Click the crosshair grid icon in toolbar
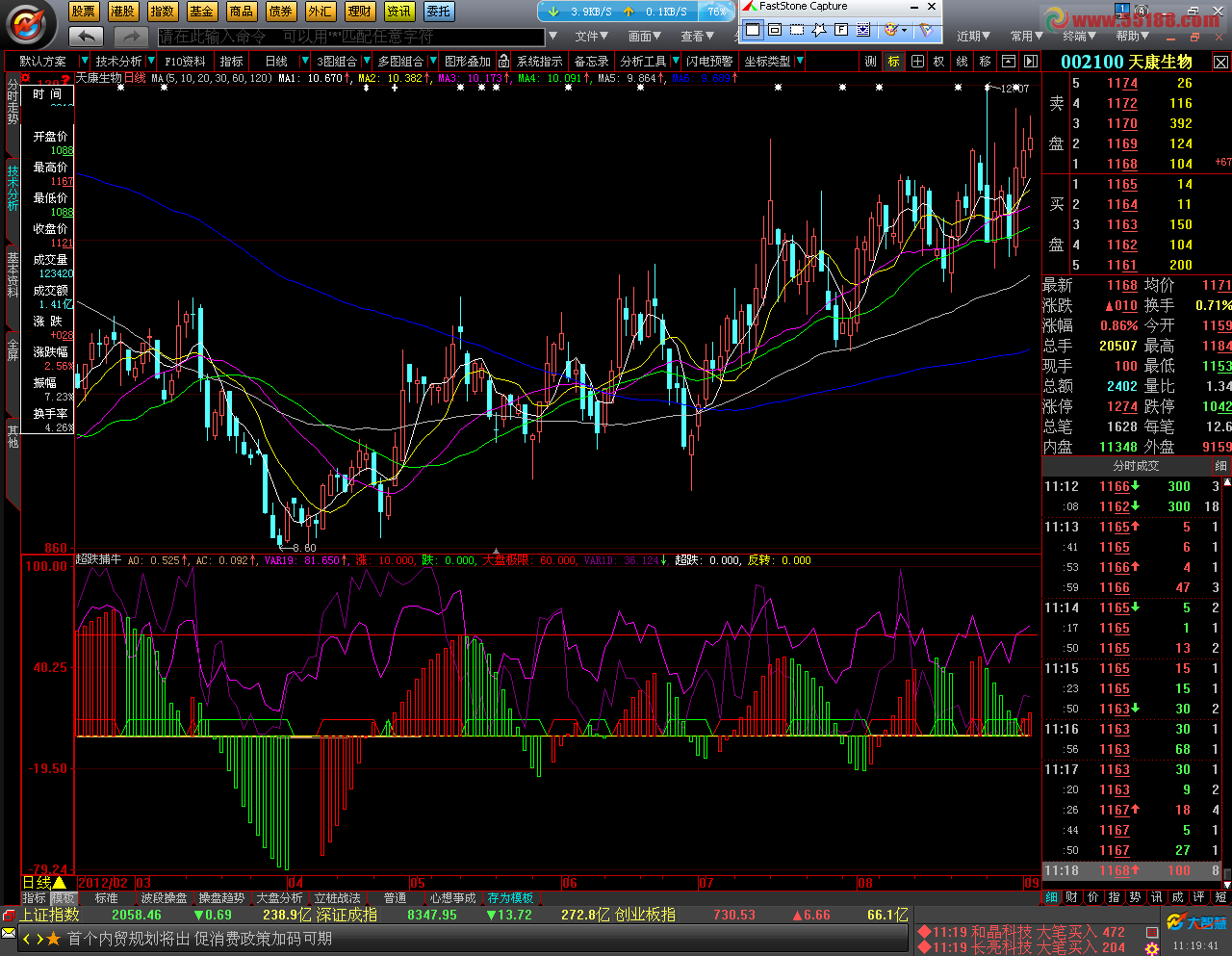This screenshot has width=1232, height=956. pos(917,61)
